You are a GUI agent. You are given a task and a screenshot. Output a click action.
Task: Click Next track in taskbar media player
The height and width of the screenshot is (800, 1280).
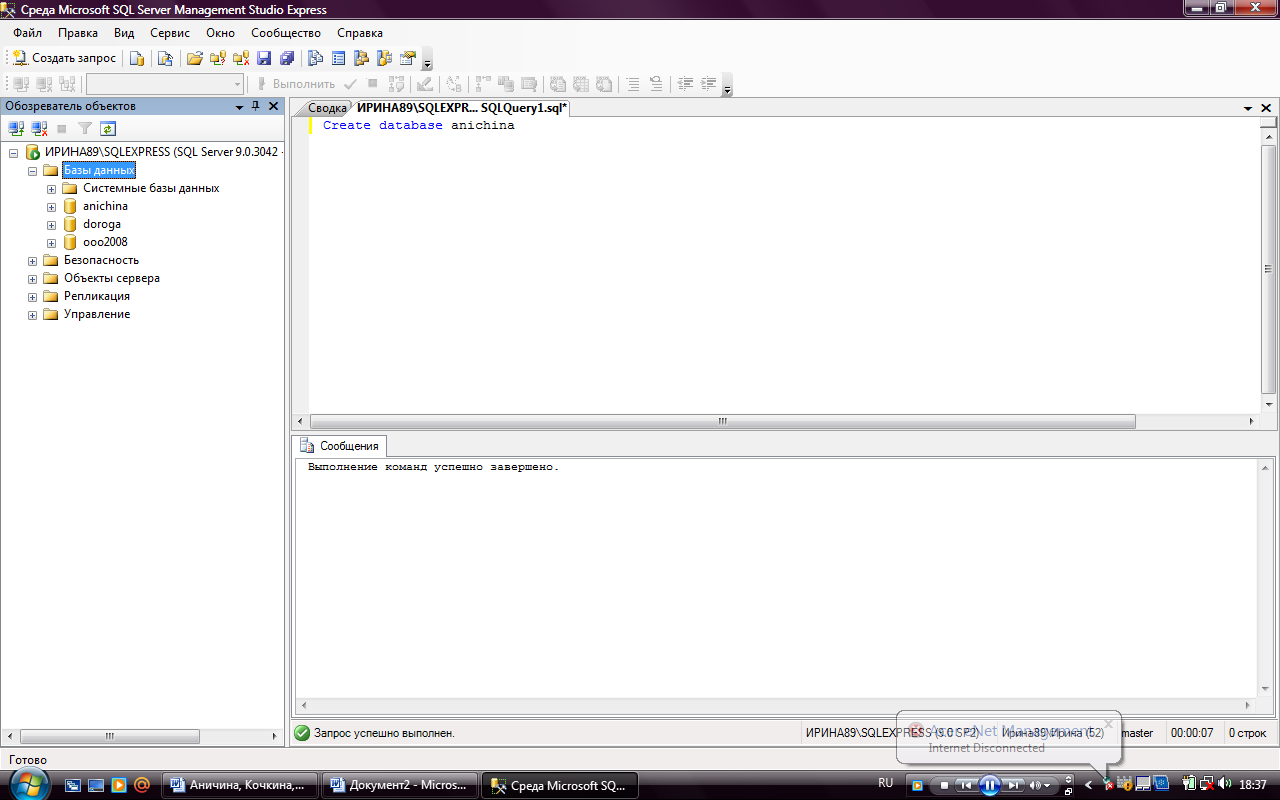[1014, 785]
